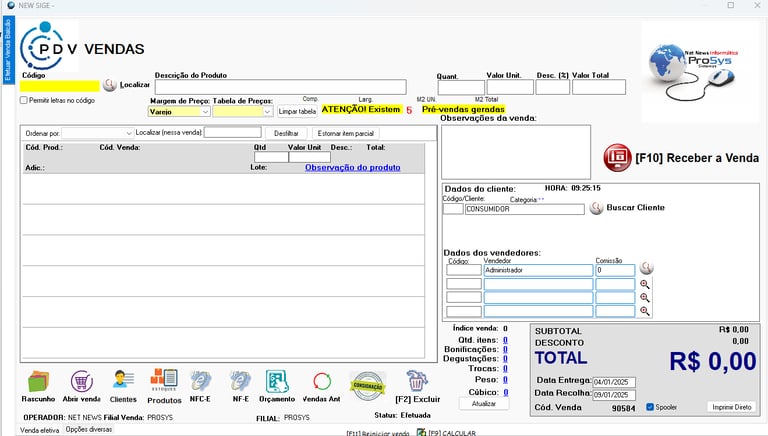The width and height of the screenshot is (768, 436).
Task: Open the Orçamento icon
Action: [277, 381]
